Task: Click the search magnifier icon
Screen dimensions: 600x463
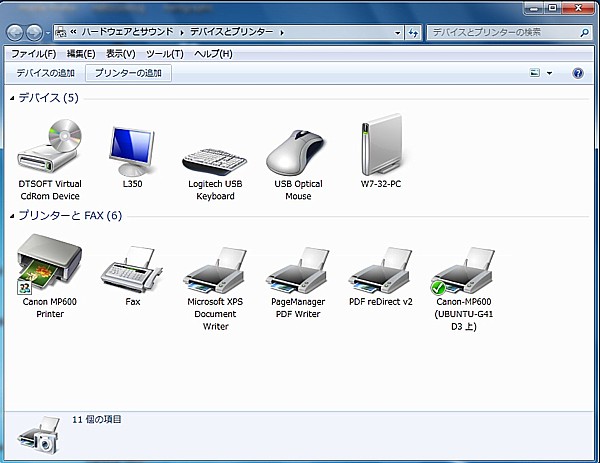Action: (584, 33)
